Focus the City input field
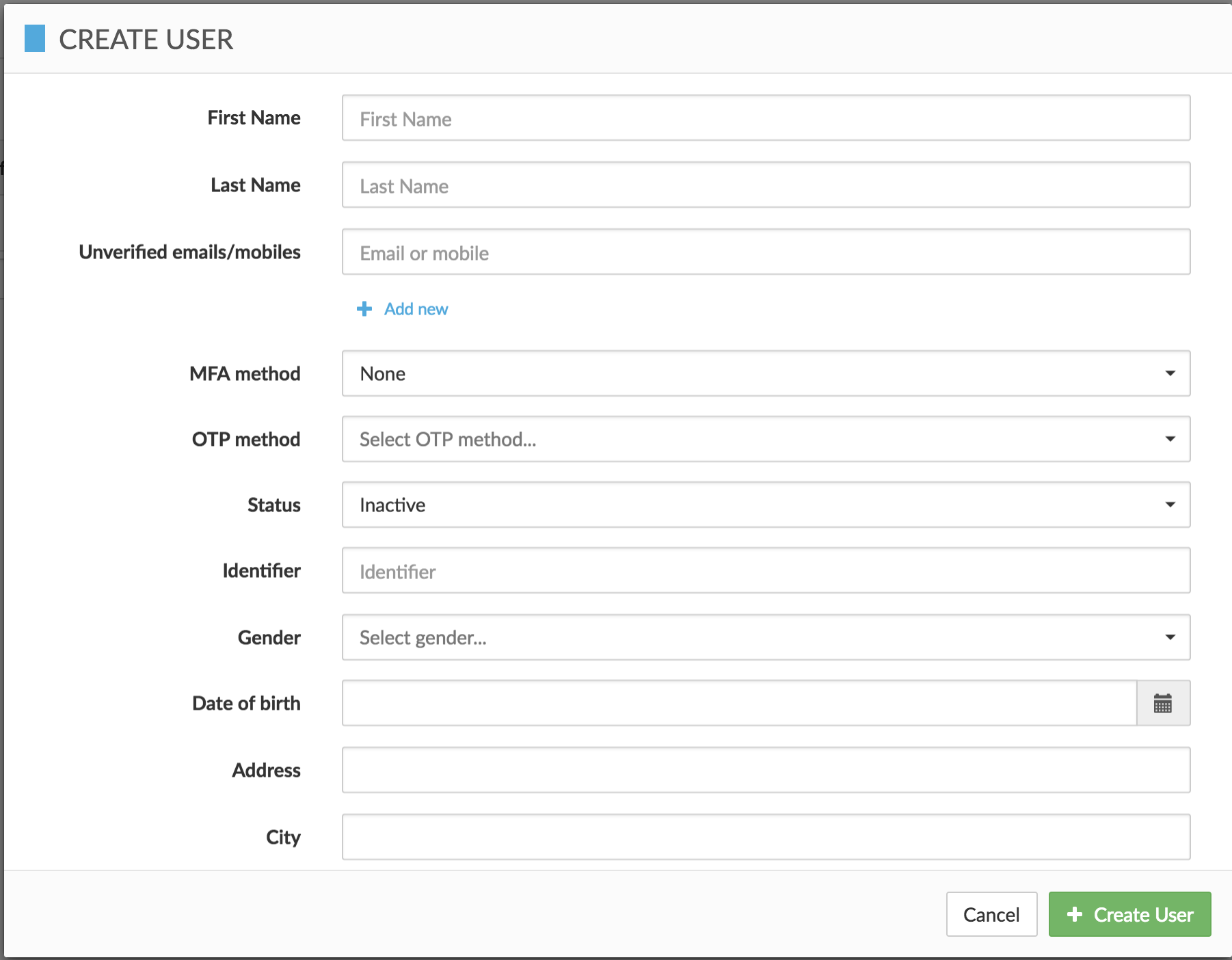 click(766, 837)
